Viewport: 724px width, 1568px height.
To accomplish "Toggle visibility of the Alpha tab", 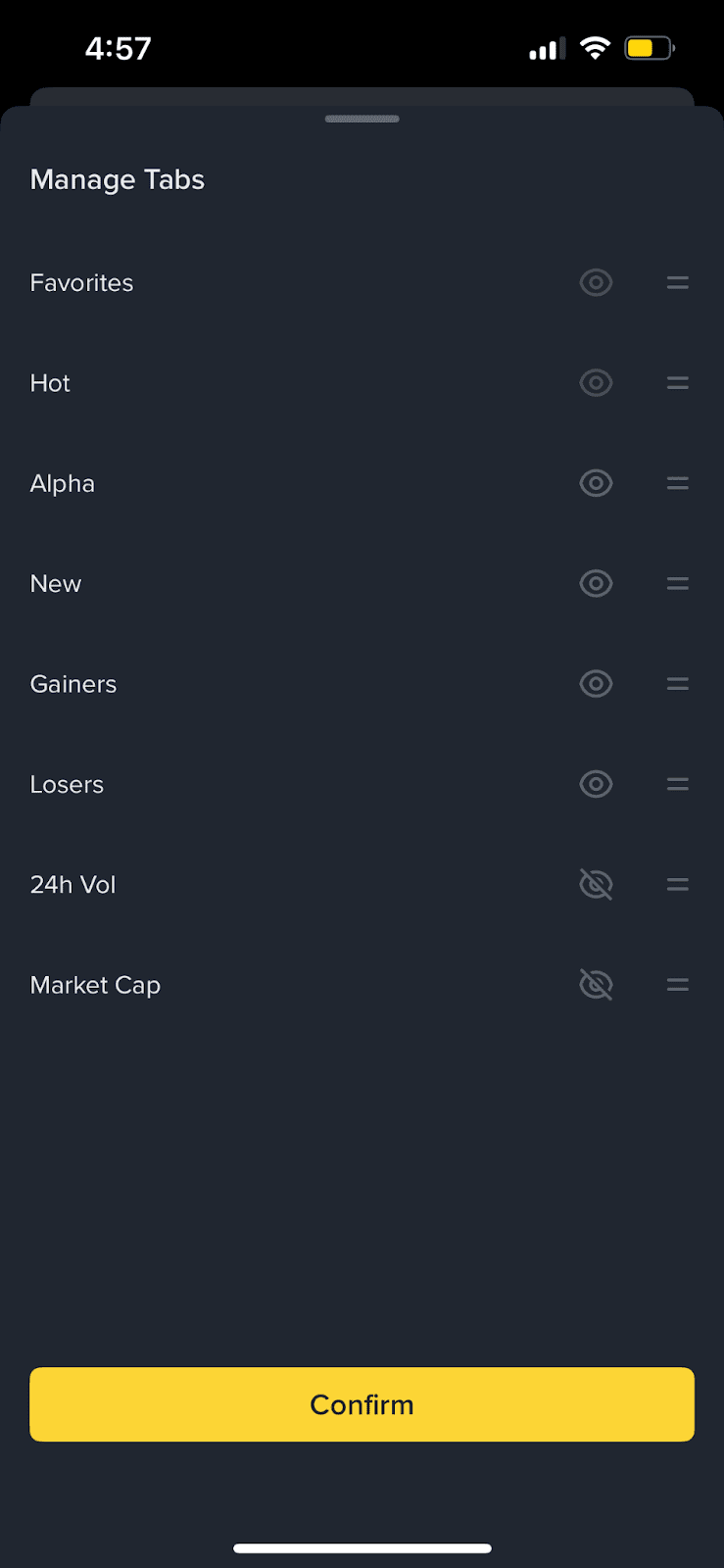I will [596, 483].
